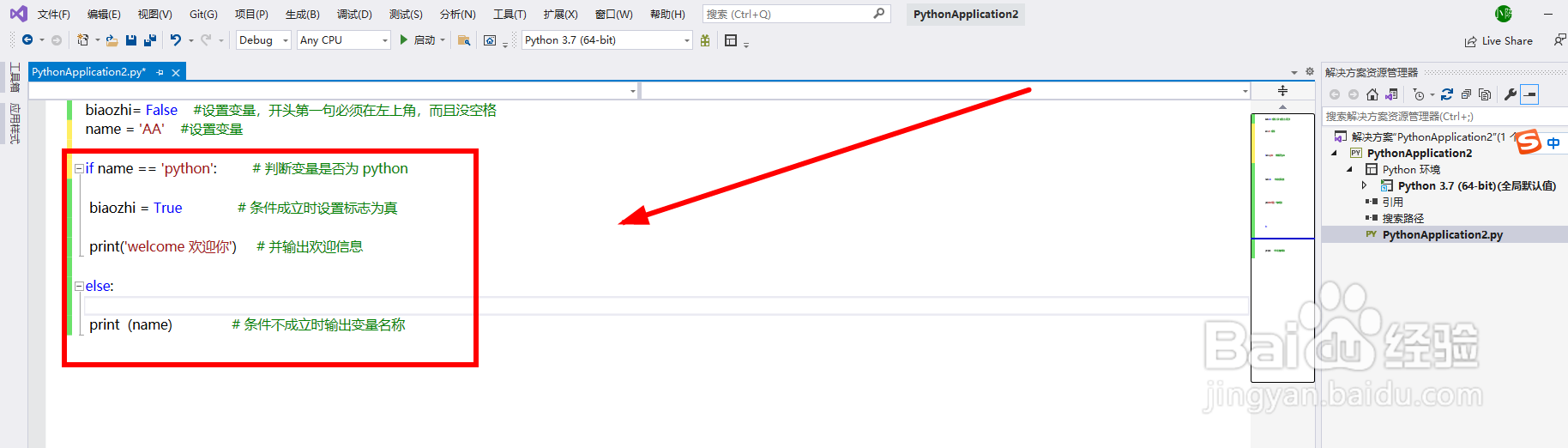Click Home icon in Solution Explorer

pos(1372,94)
